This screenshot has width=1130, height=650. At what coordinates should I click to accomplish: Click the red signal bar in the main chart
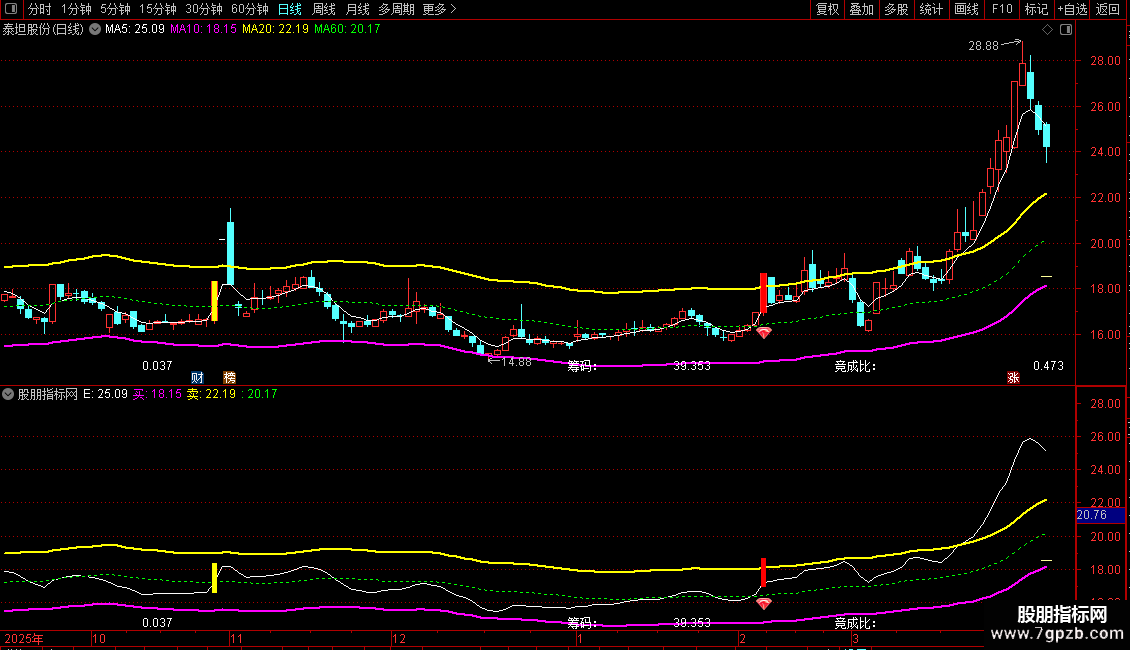click(763, 293)
